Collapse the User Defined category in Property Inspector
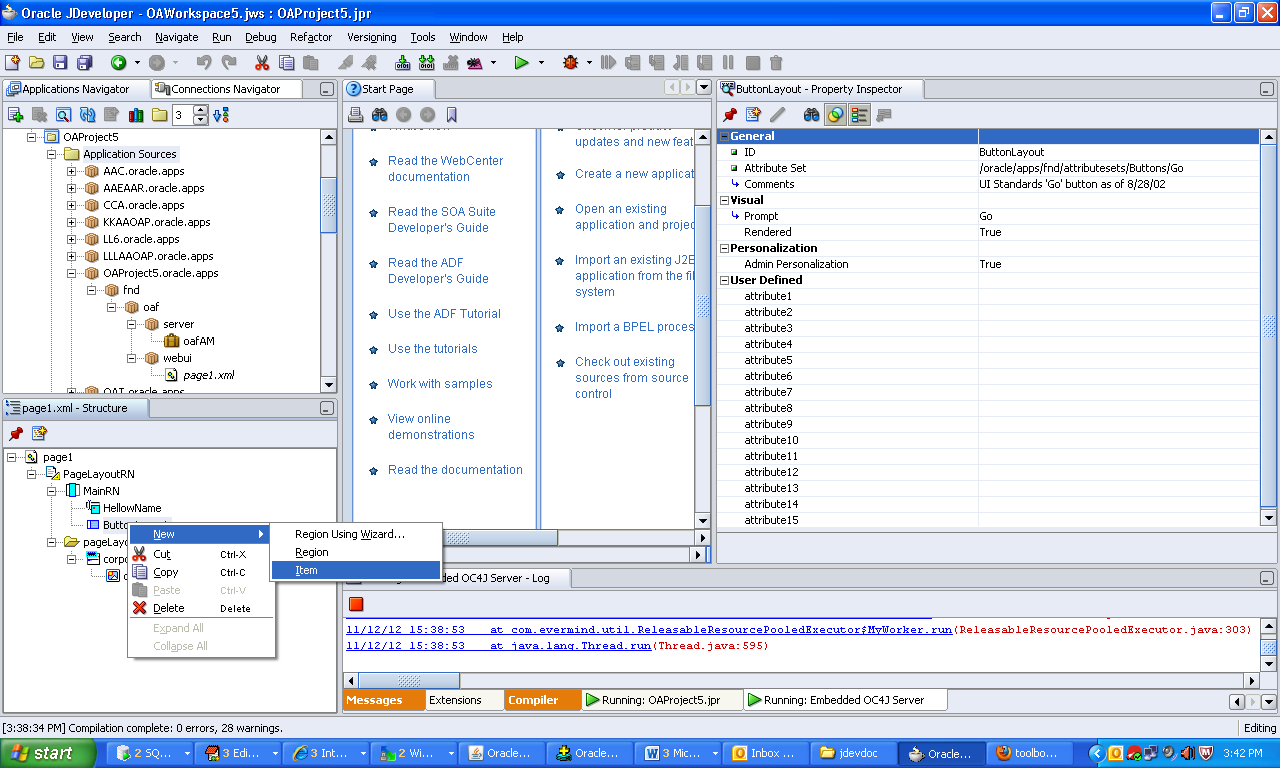Image resolution: width=1280 pixels, height=768 pixels. pyautogui.click(x=724, y=280)
